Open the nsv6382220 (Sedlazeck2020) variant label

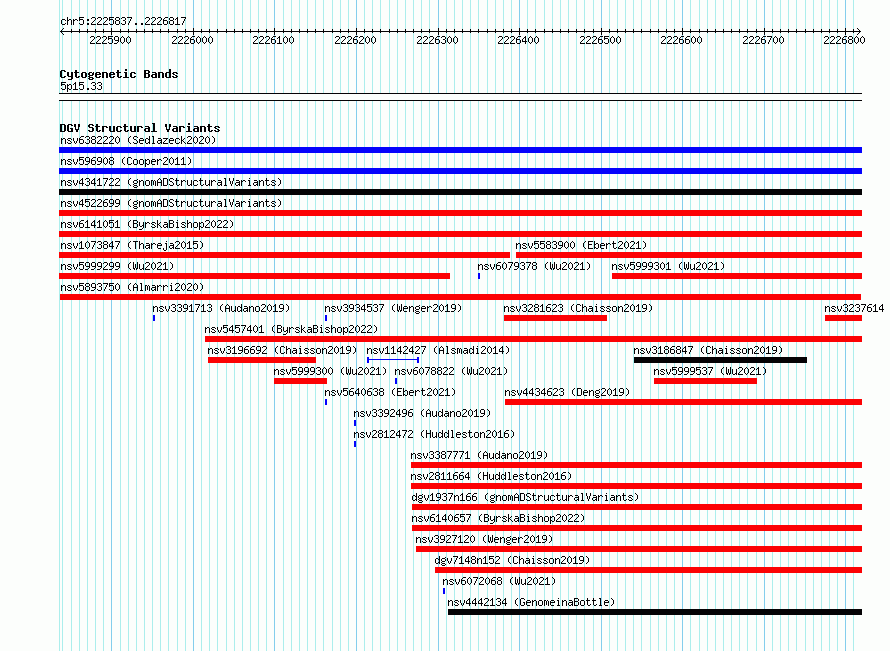[x=138, y=140]
